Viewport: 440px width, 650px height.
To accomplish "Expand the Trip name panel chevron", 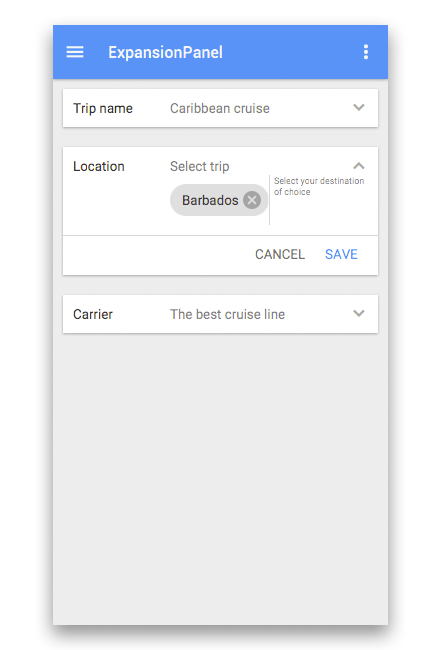I will 359,108.
